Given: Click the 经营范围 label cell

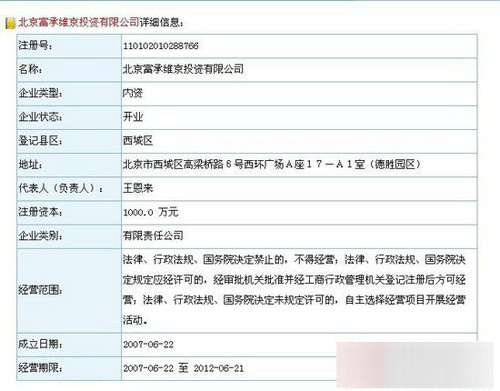Looking at the screenshot, I should click(x=69, y=290).
